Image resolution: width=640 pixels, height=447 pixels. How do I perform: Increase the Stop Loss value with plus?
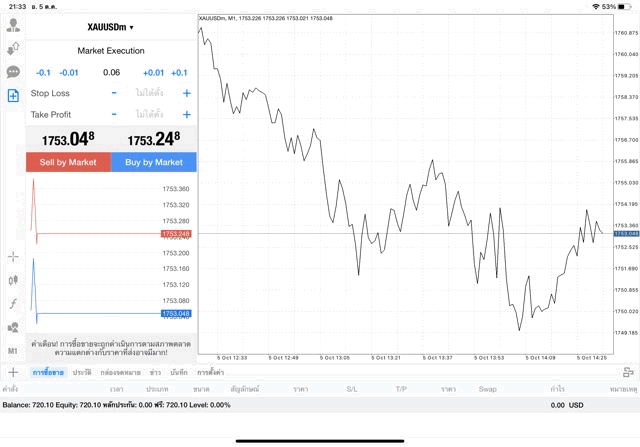click(x=186, y=93)
